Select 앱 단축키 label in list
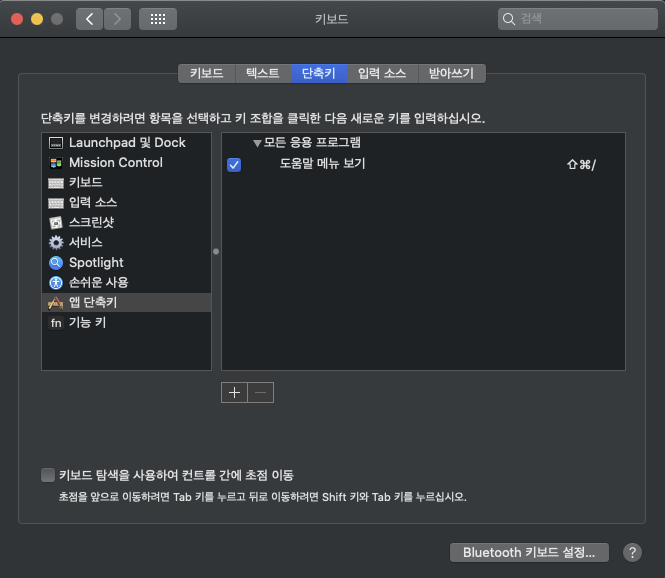Image resolution: width=665 pixels, height=578 pixels. [x=93, y=303]
